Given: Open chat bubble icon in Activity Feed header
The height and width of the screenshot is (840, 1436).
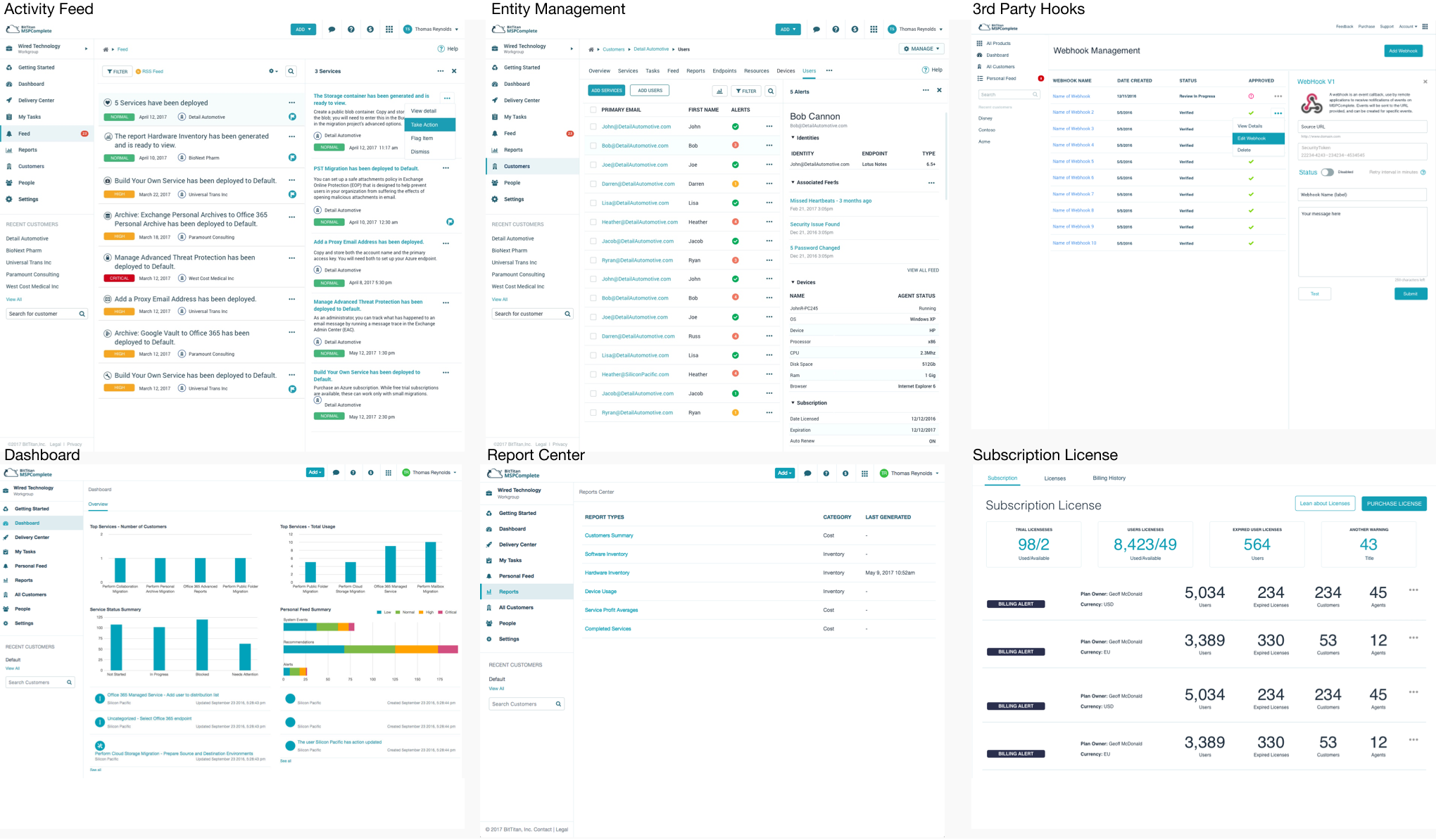Looking at the screenshot, I should coord(332,30).
